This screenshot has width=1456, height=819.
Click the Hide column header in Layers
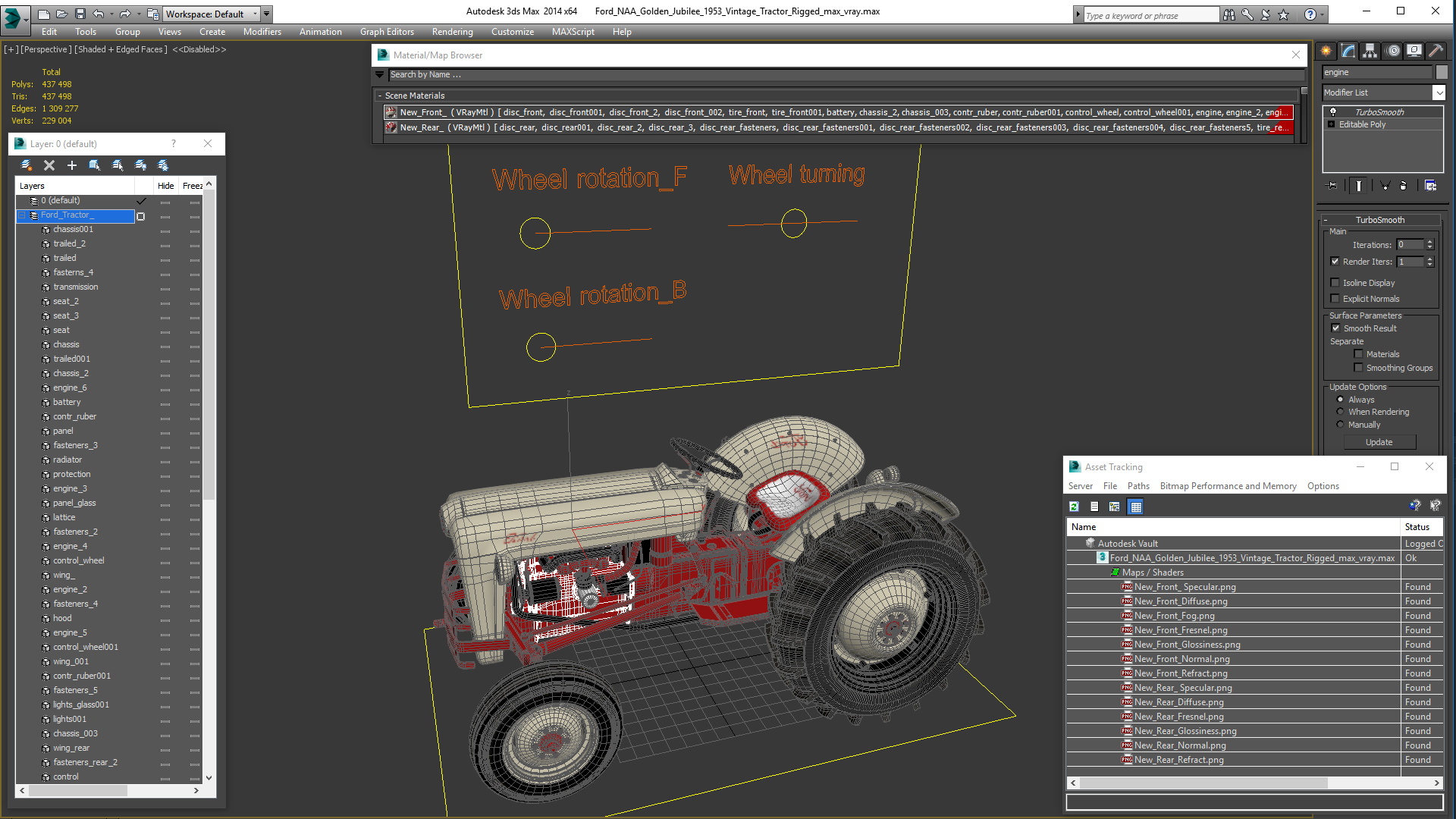pyautogui.click(x=165, y=186)
